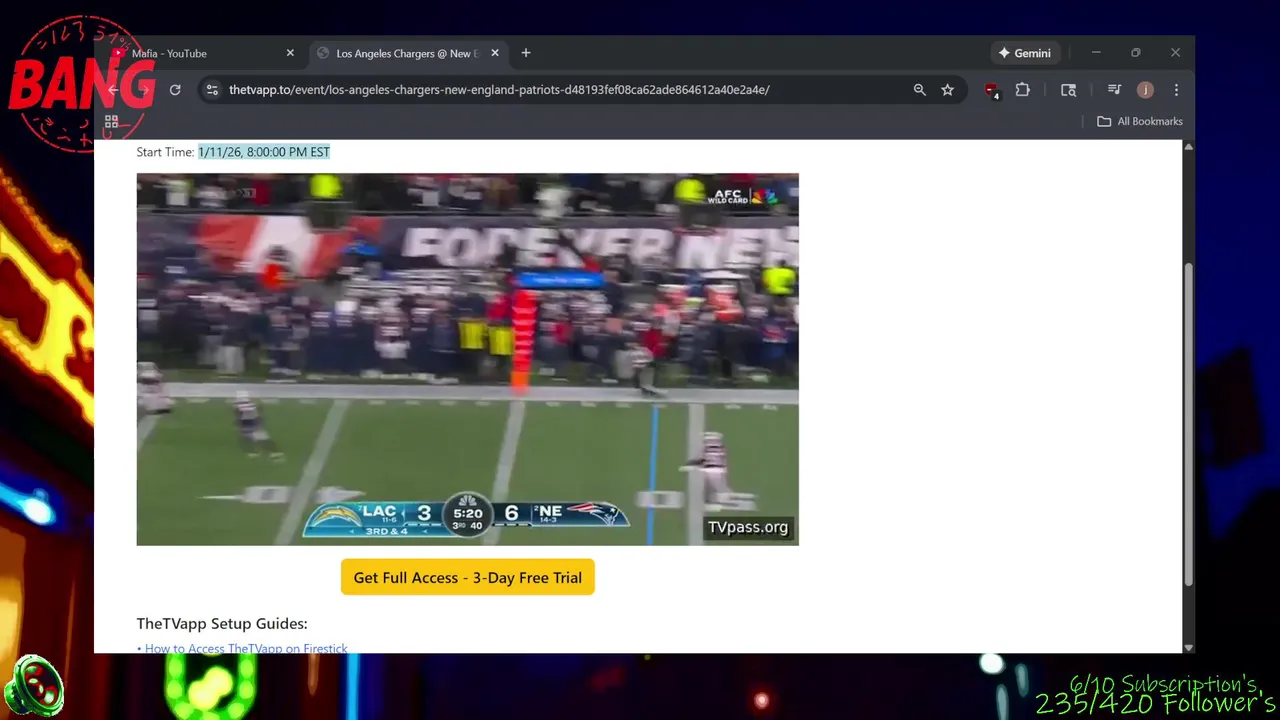This screenshot has height=720, width=1280.
Task: Click the live football stream video
Action: click(x=467, y=359)
